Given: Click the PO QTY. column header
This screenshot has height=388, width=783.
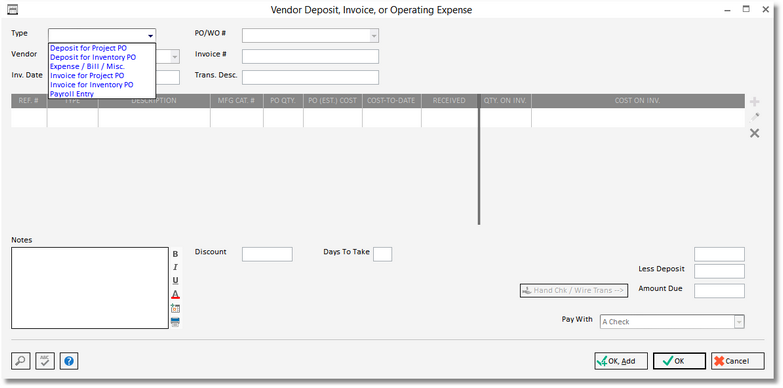Looking at the screenshot, I should [x=283, y=101].
